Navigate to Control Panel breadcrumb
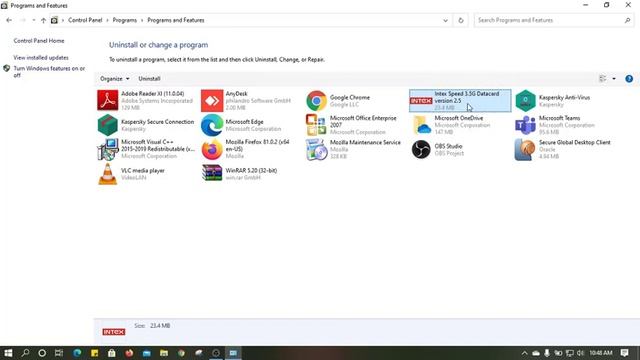 pyautogui.click(x=85, y=20)
